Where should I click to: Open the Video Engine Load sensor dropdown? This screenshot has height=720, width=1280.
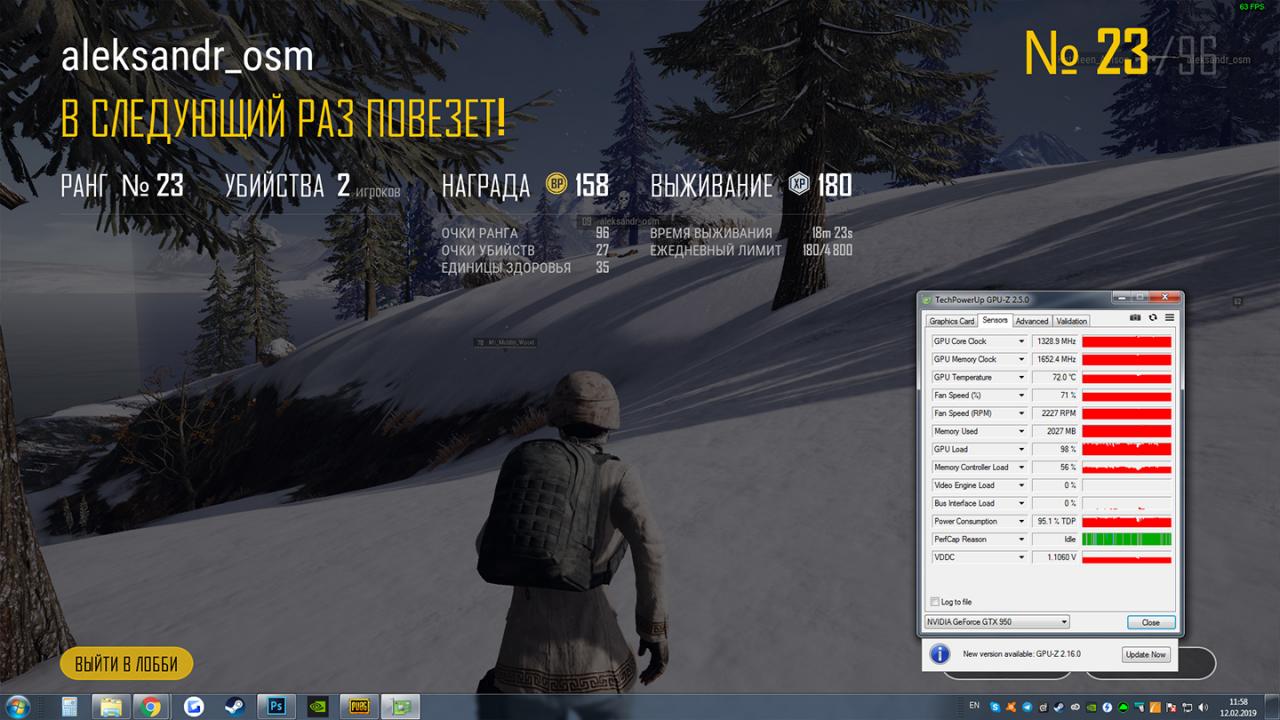tap(1021, 486)
